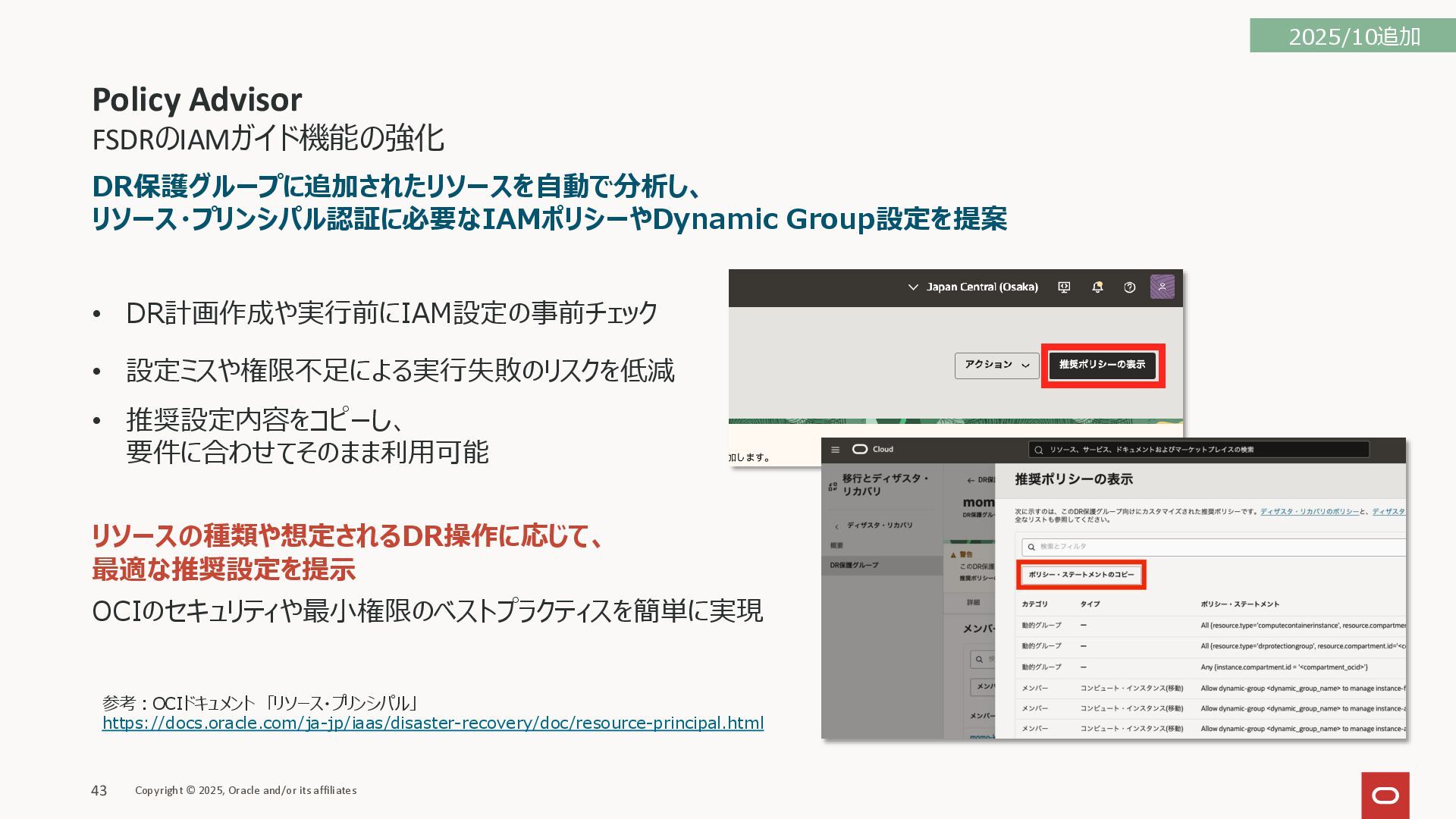This screenshot has height=819, width=1456.
Task: Click the 移行とディザスタ・リカバリ service icon
Action: 833,486
